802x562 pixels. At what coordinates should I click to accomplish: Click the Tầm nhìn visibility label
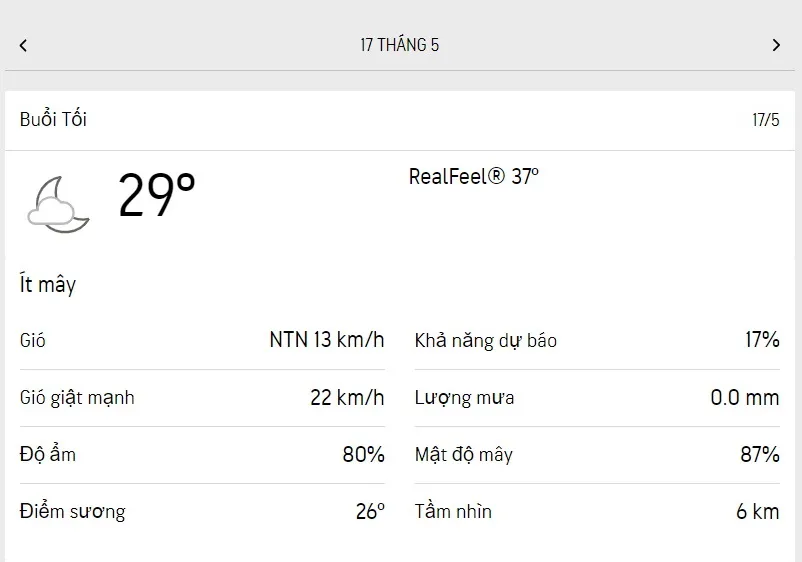(x=454, y=512)
